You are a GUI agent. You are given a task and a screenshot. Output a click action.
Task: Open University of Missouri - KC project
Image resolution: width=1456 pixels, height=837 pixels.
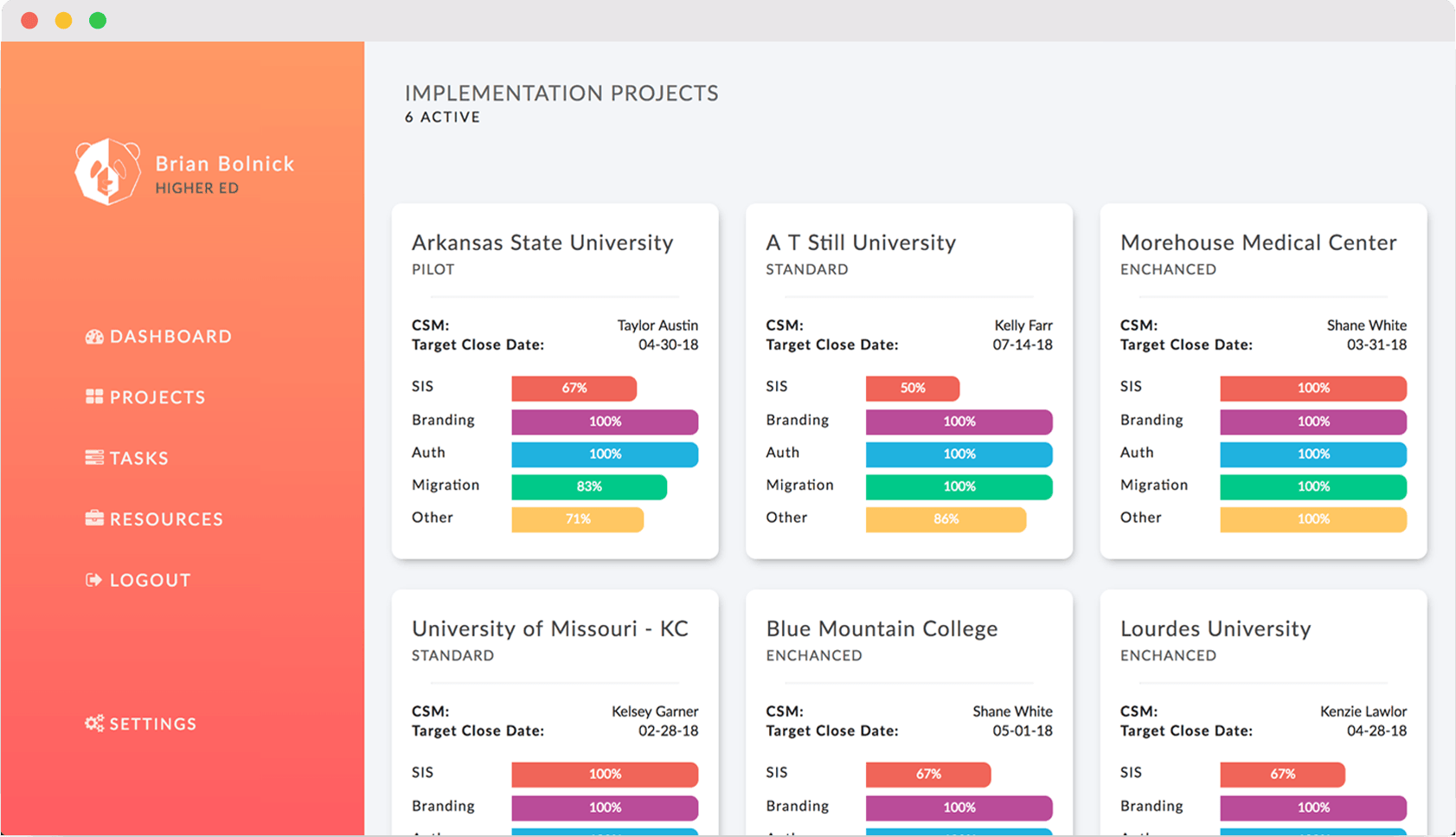point(550,628)
